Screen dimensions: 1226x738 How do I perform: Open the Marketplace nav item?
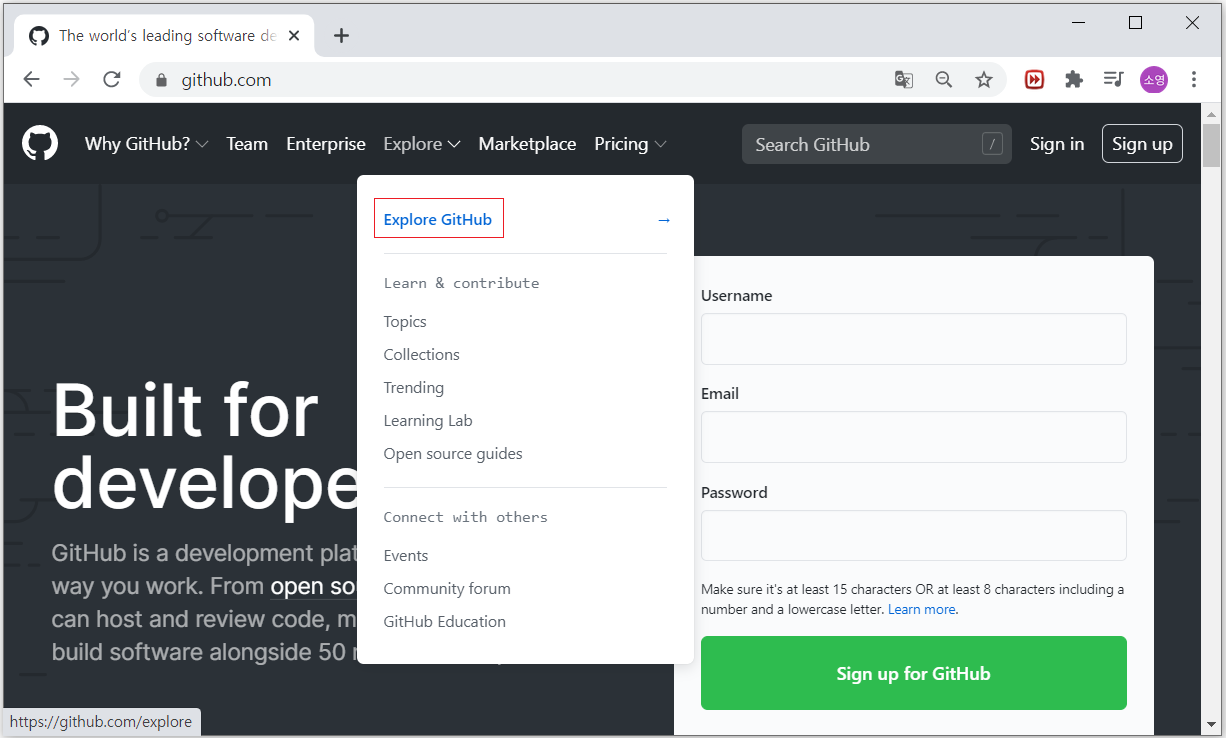[527, 144]
